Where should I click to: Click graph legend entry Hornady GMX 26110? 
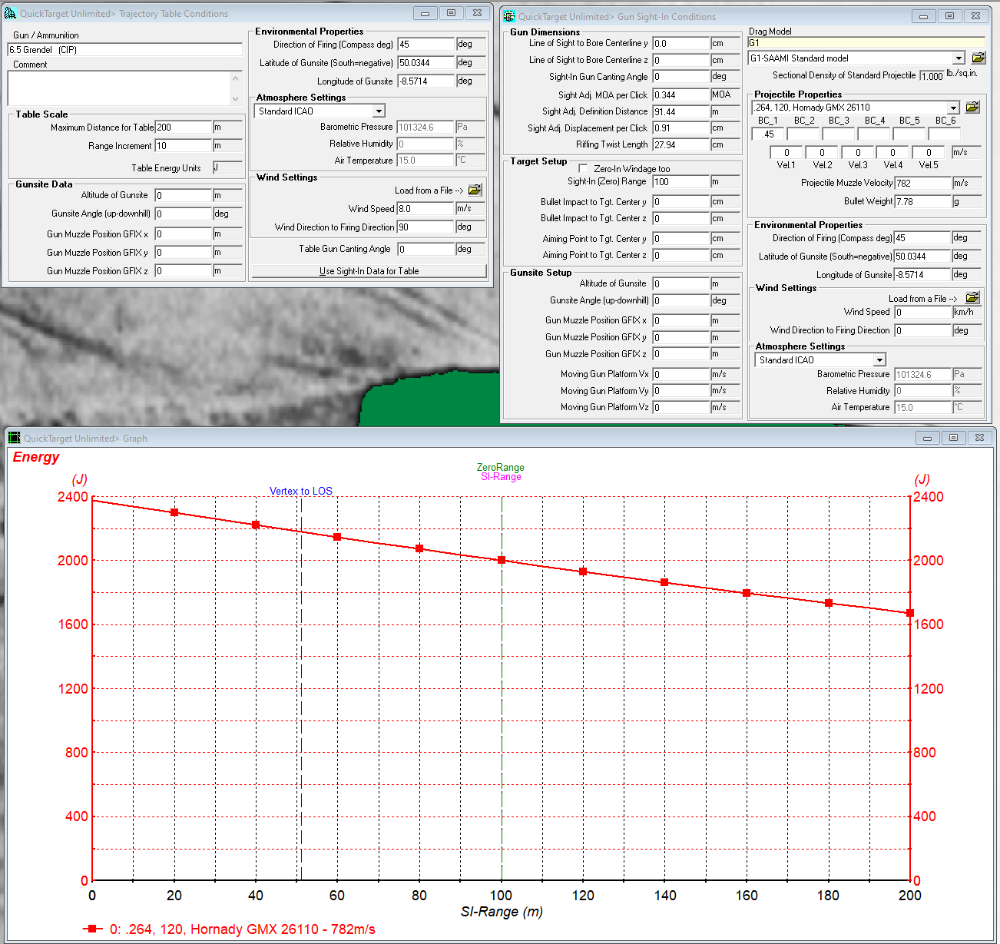230,929
